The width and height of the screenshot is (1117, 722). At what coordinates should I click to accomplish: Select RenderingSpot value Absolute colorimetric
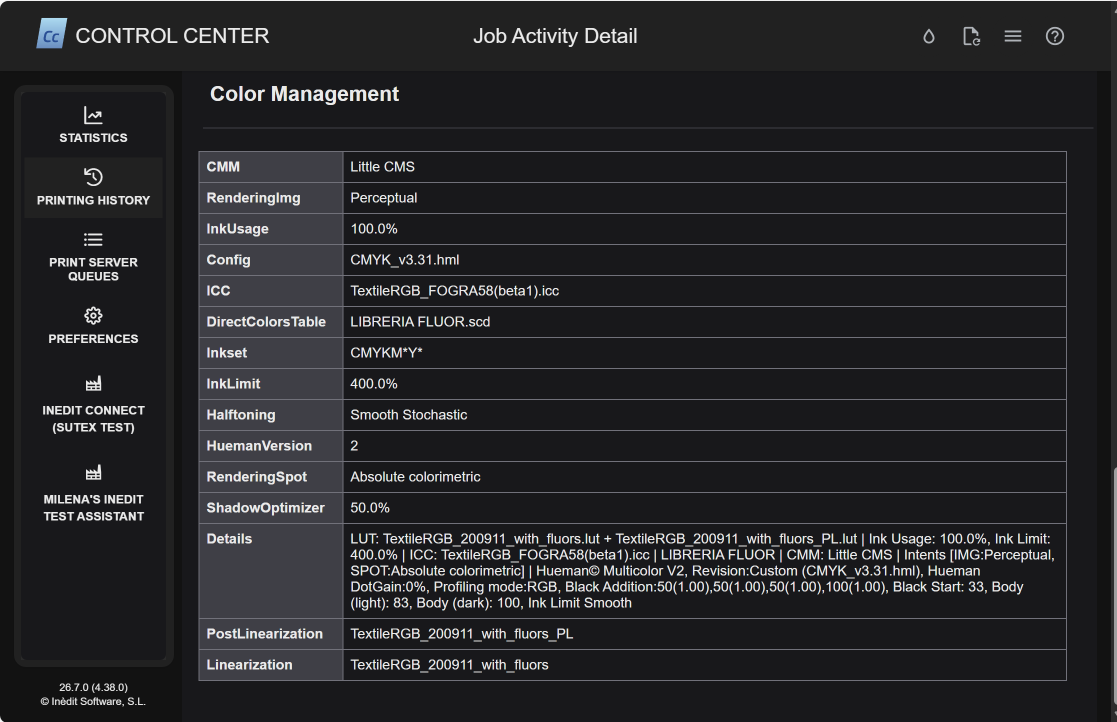(x=415, y=477)
